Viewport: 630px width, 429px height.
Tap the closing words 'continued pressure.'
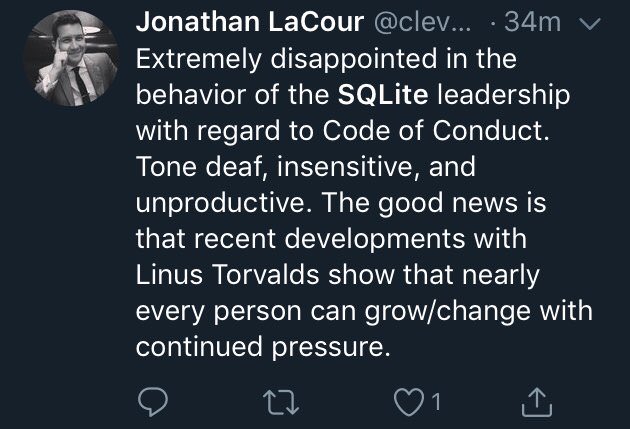pos(263,347)
